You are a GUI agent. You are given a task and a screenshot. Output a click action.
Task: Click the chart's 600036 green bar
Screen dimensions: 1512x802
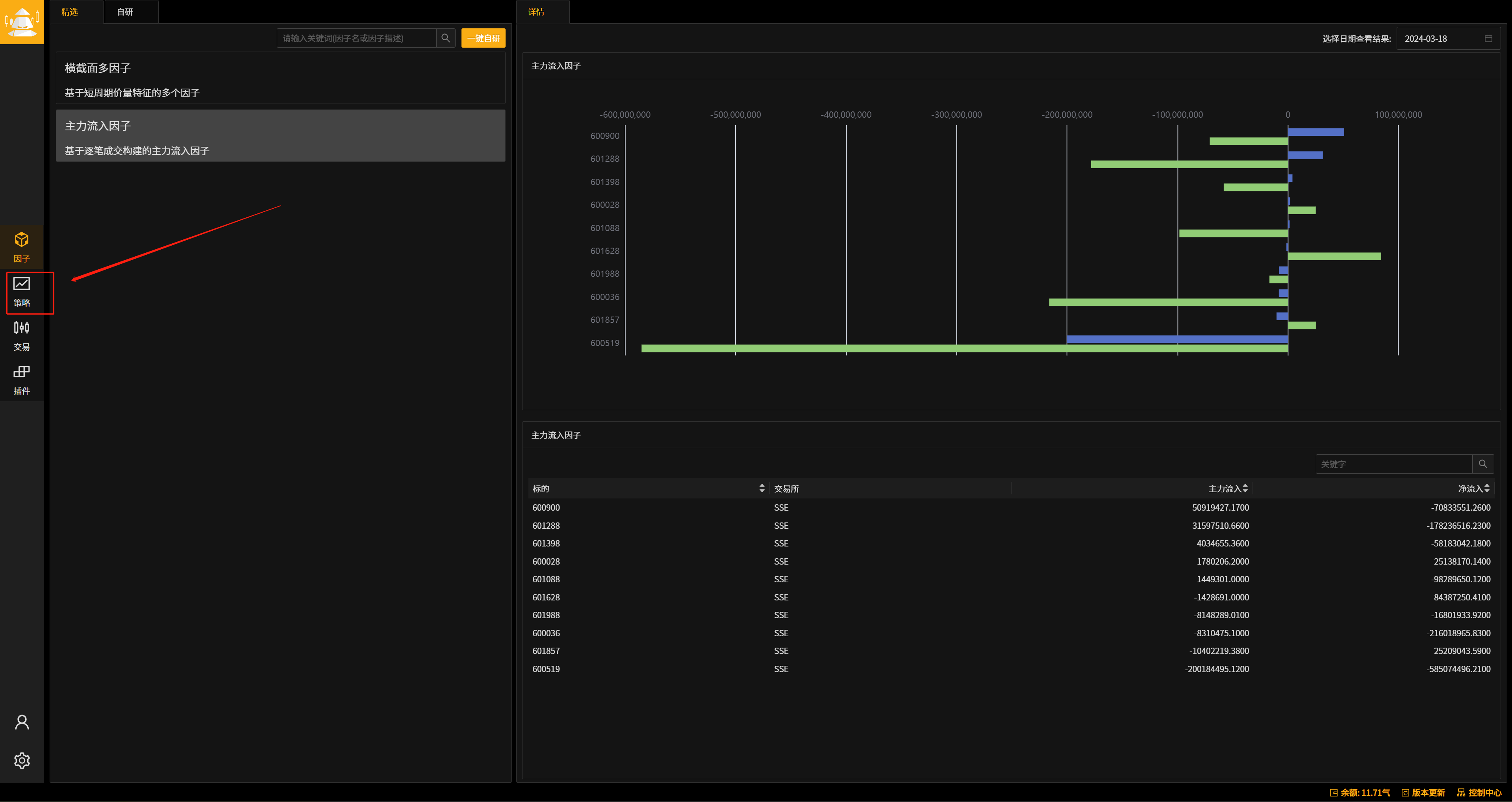1169,302
